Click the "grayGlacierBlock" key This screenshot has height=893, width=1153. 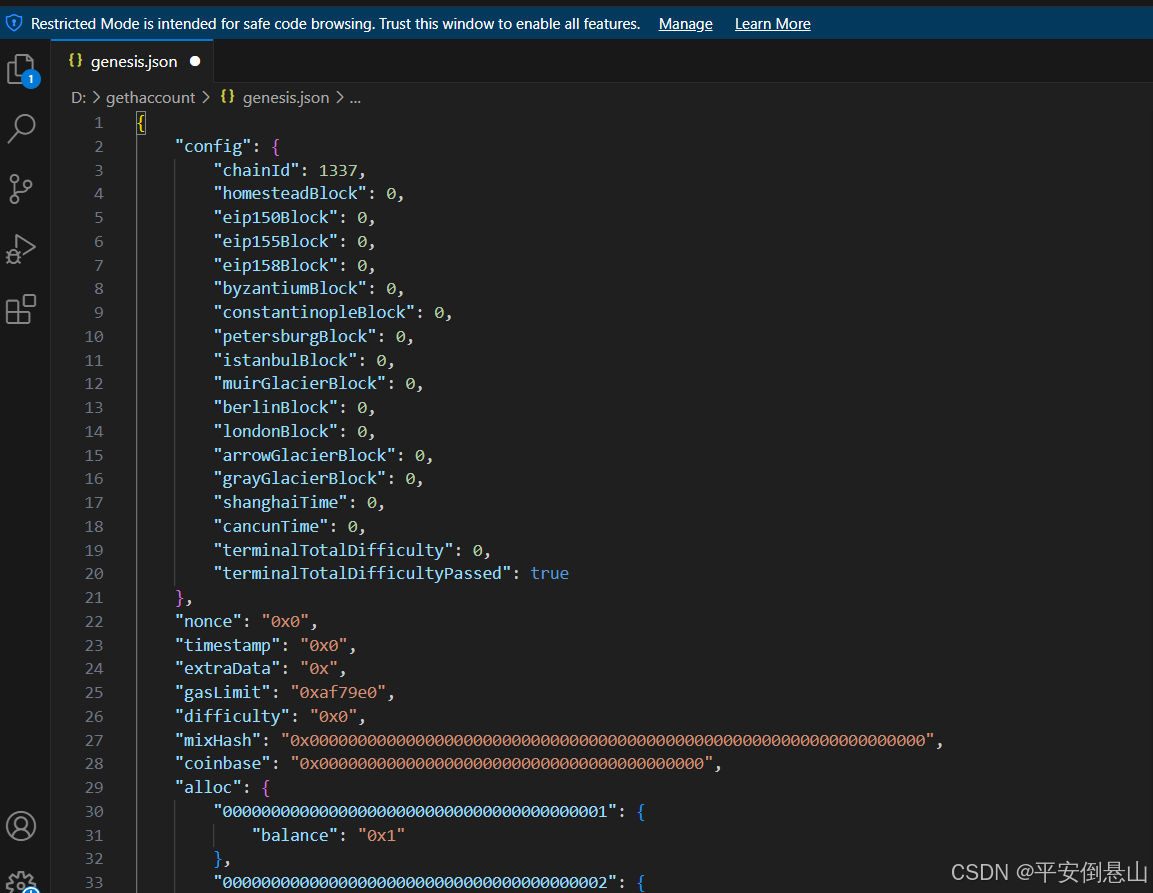(x=299, y=479)
